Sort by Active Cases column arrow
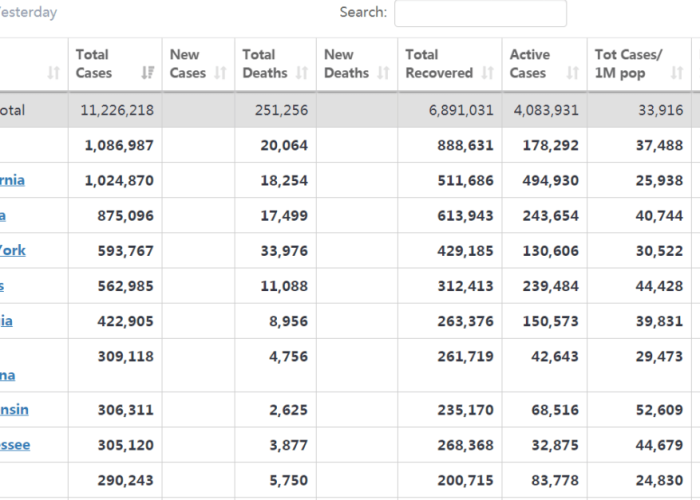700x500 pixels. click(573, 73)
